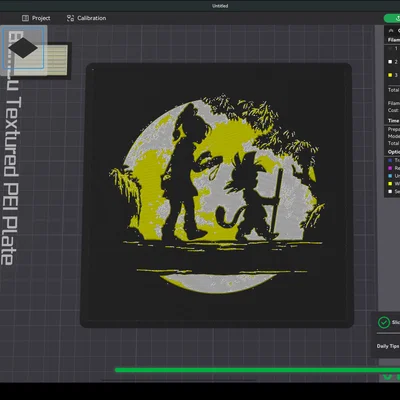Image resolution: width=400 pixels, height=400 pixels.
Task: Click the Untitled window title
Action: point(220,6)
